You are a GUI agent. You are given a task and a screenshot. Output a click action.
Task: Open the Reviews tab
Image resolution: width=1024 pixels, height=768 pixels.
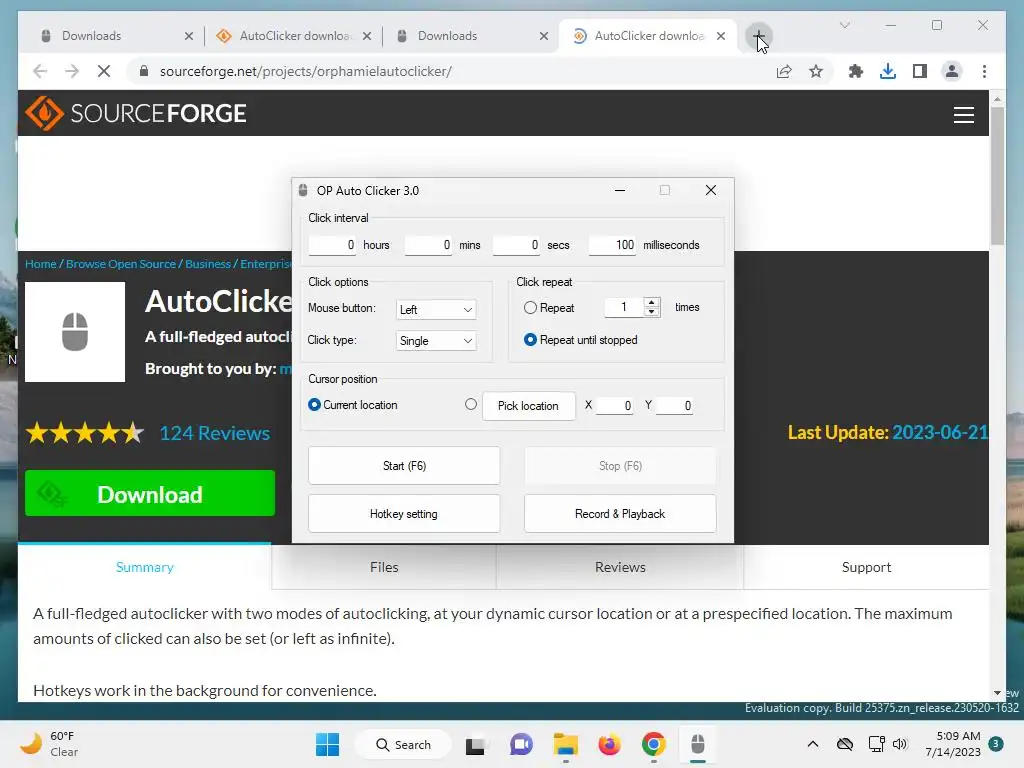coord(620,567)
